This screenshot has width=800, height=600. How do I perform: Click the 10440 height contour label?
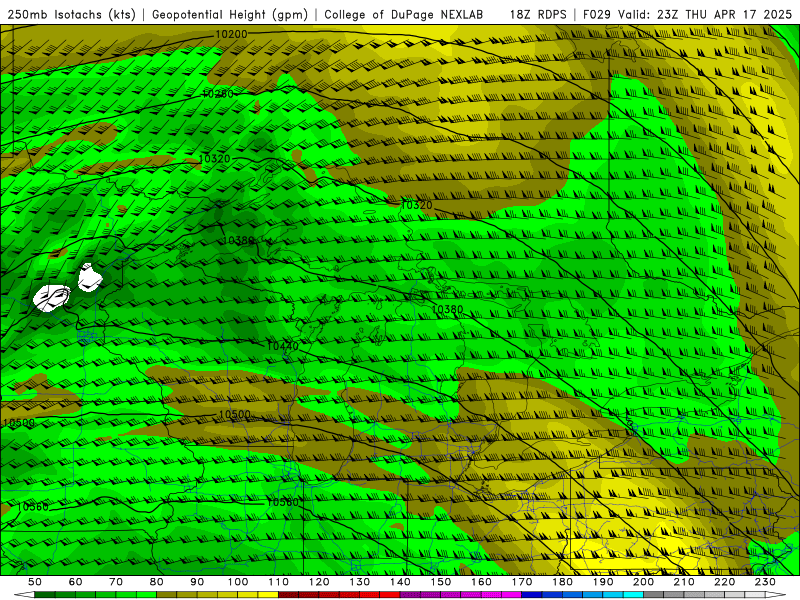283,346
